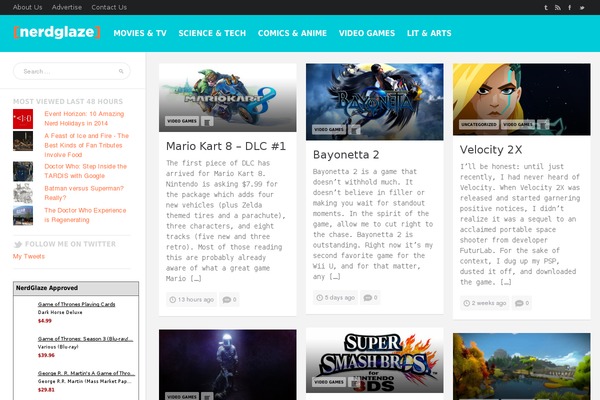Screen dimensions: 600x400
Task: Click the NerdGlaze Approved widget header
Action: pos(76,288)
